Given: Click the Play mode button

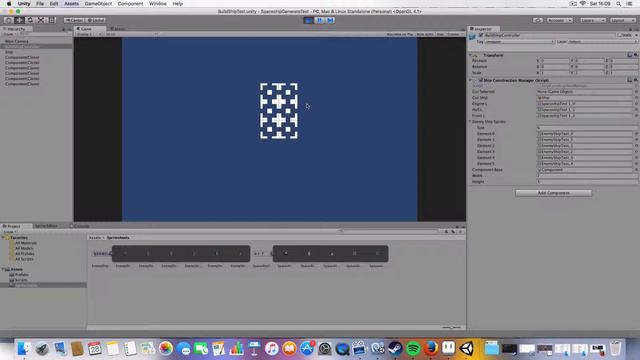Looking at the screenshot, I should 309,20.
